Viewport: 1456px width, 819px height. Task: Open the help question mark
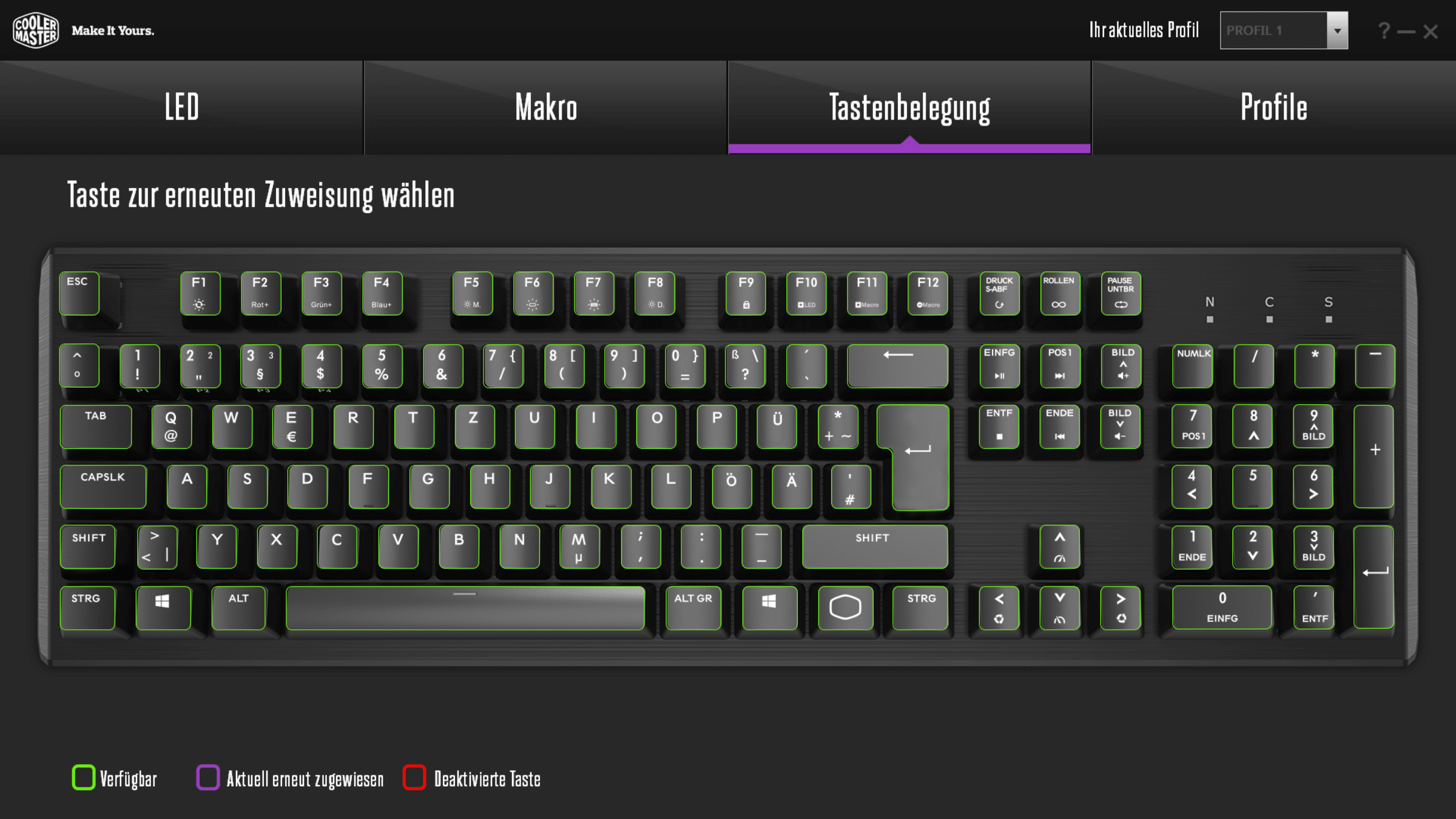click(1384, 30)
